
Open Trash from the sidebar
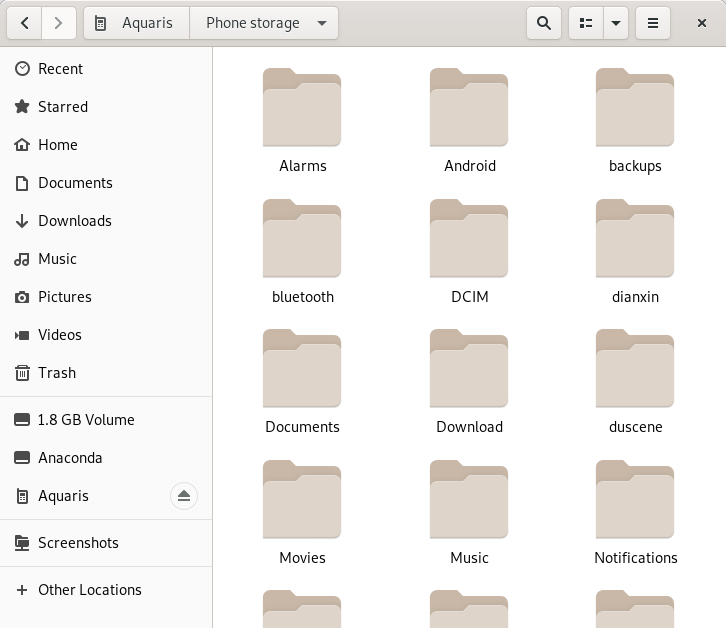point(56,373)
